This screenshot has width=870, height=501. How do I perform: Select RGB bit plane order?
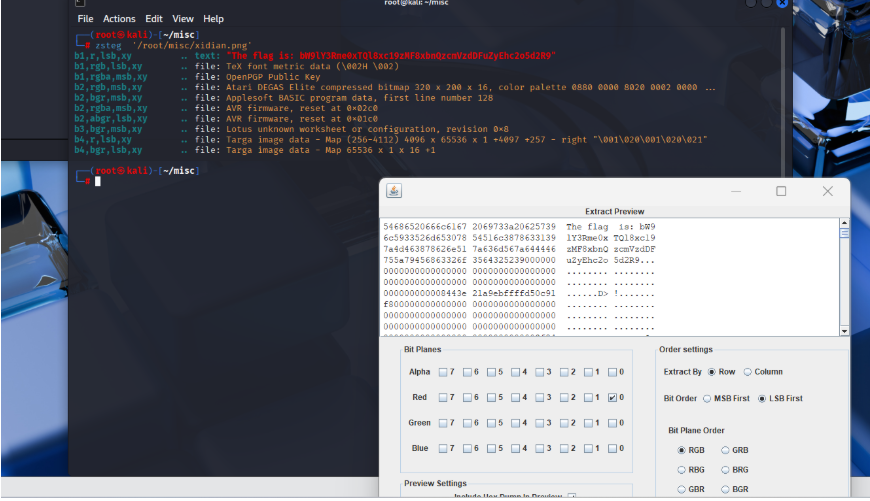681,451
